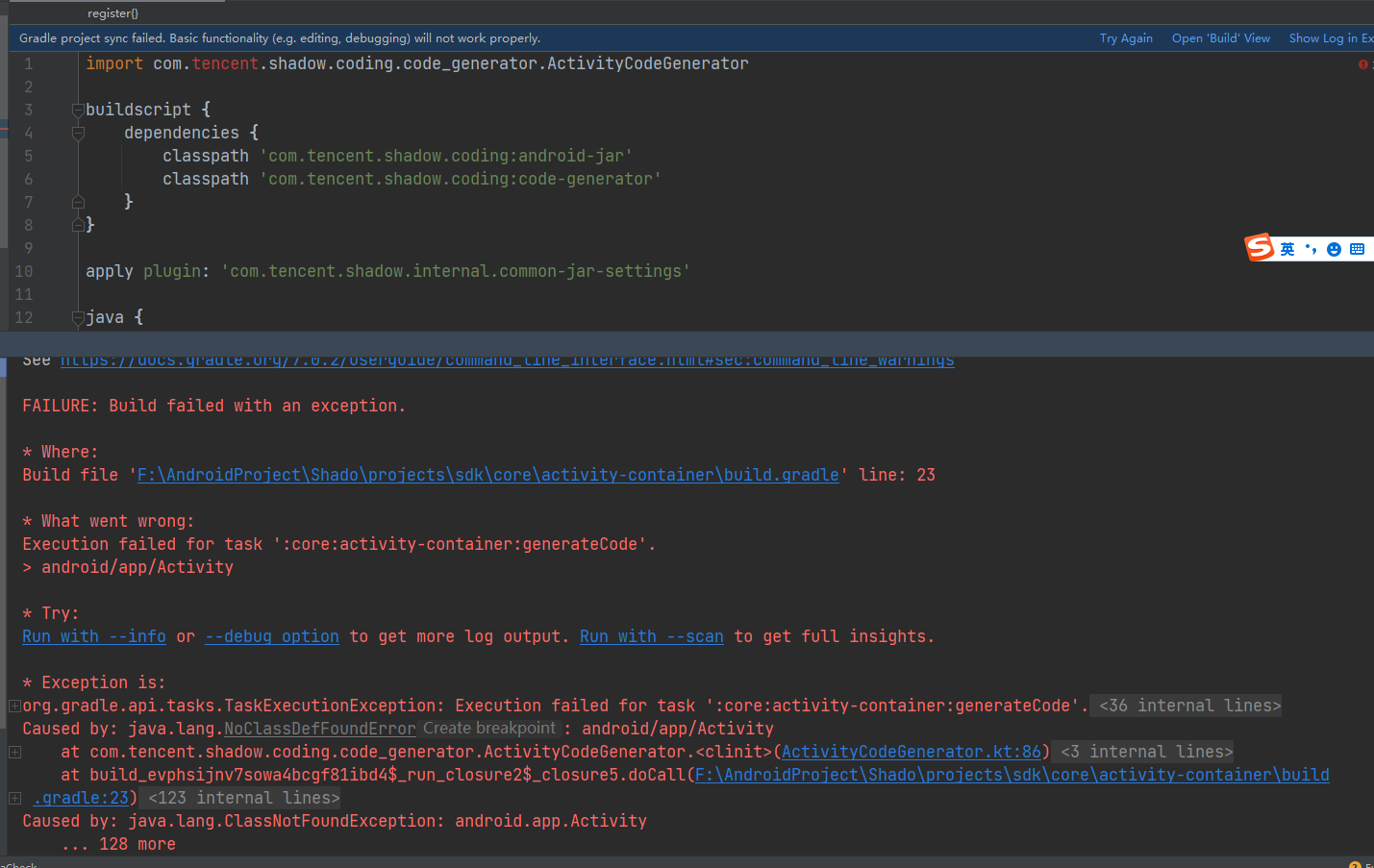
Task: Collapse the buildscript block fold arrow
Action: click(77, 109)
